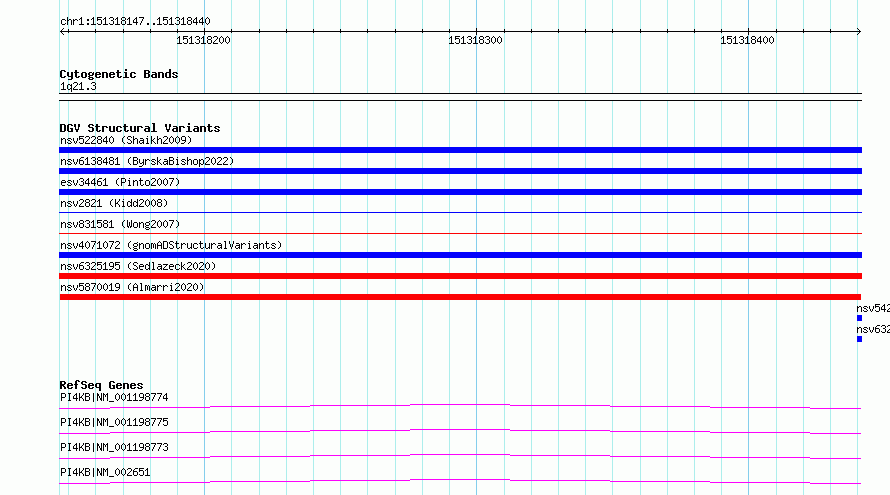Click the nsv4071072 (gnomADStructuralVariants) label
Screen dimensions: 890x495
[x=171, y=245]
